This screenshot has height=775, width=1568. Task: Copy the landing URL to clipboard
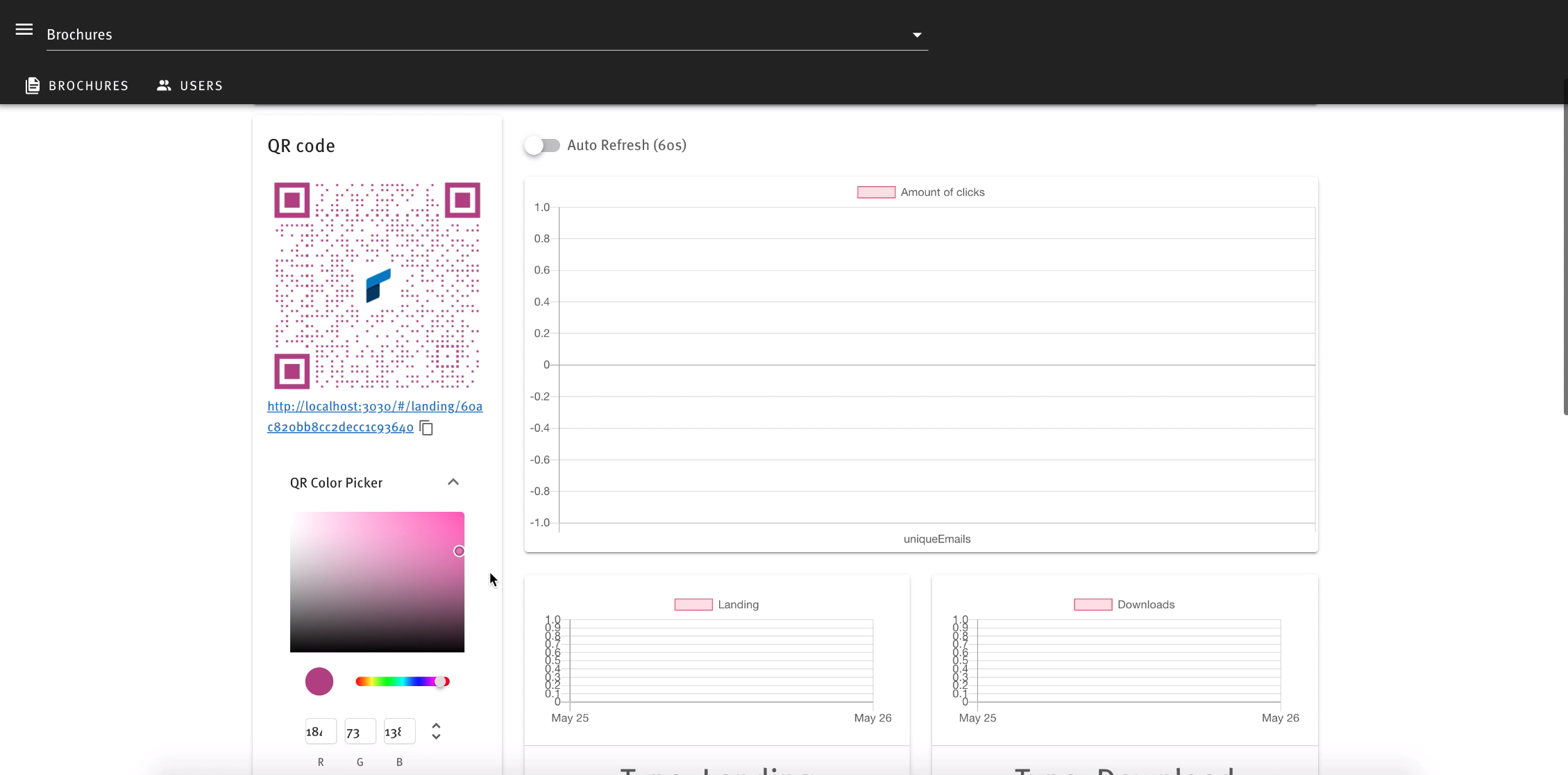pos(426,428)
